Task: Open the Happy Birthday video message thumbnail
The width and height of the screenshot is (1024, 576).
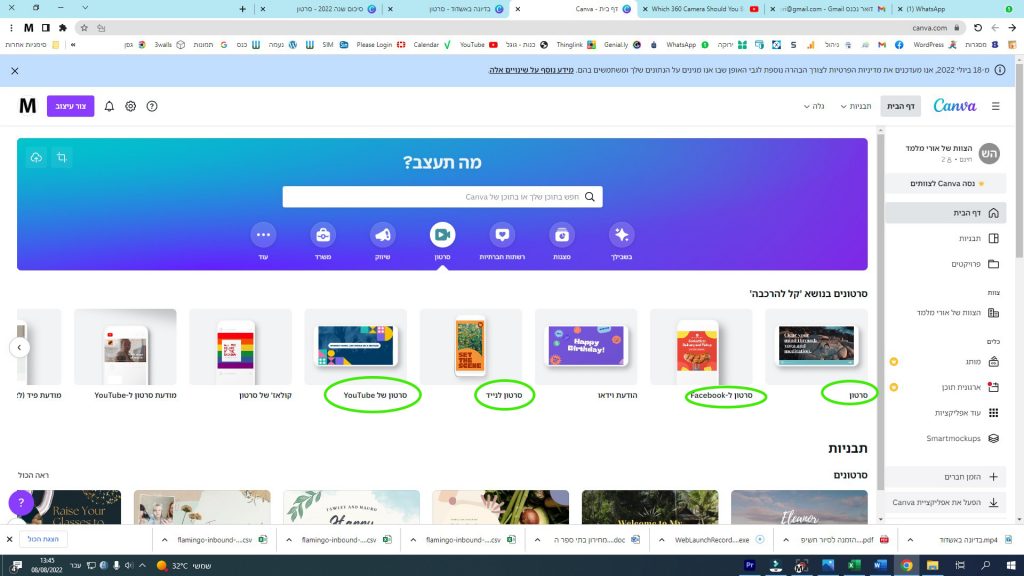Action: [586, 347]
